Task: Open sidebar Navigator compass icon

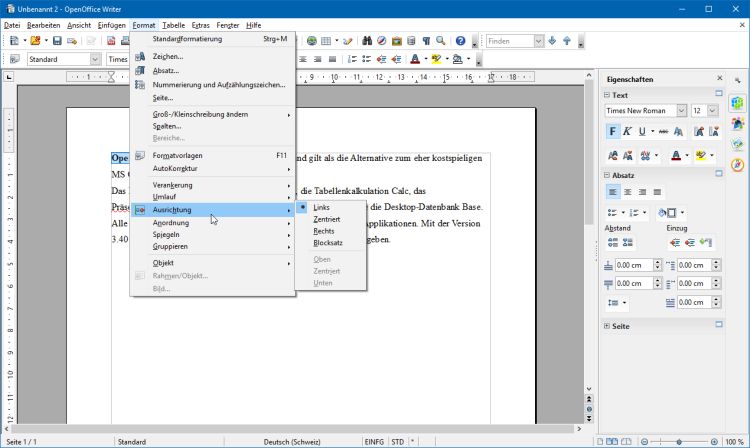Action: 738,164
